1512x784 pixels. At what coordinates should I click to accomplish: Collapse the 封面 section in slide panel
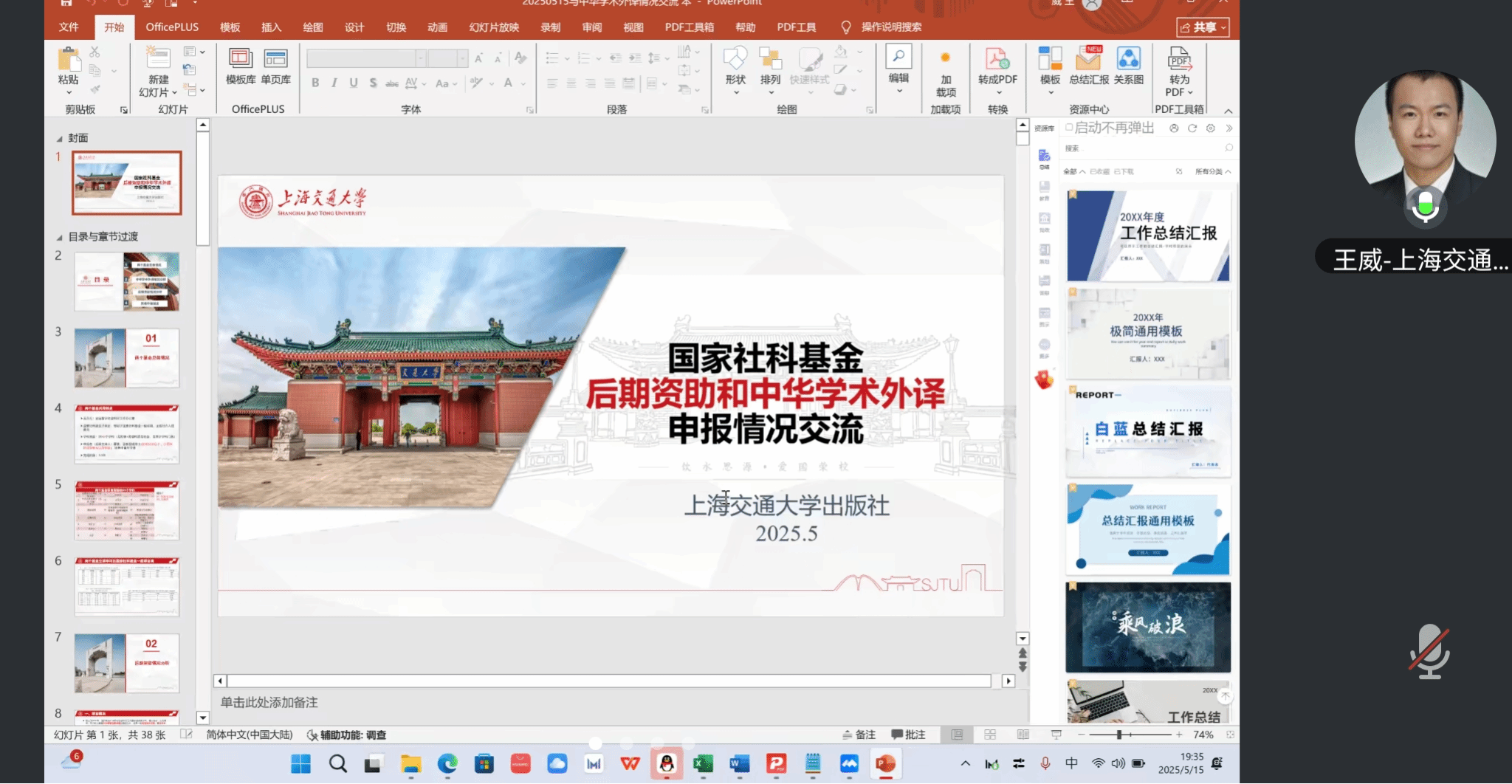pos(59,139)
